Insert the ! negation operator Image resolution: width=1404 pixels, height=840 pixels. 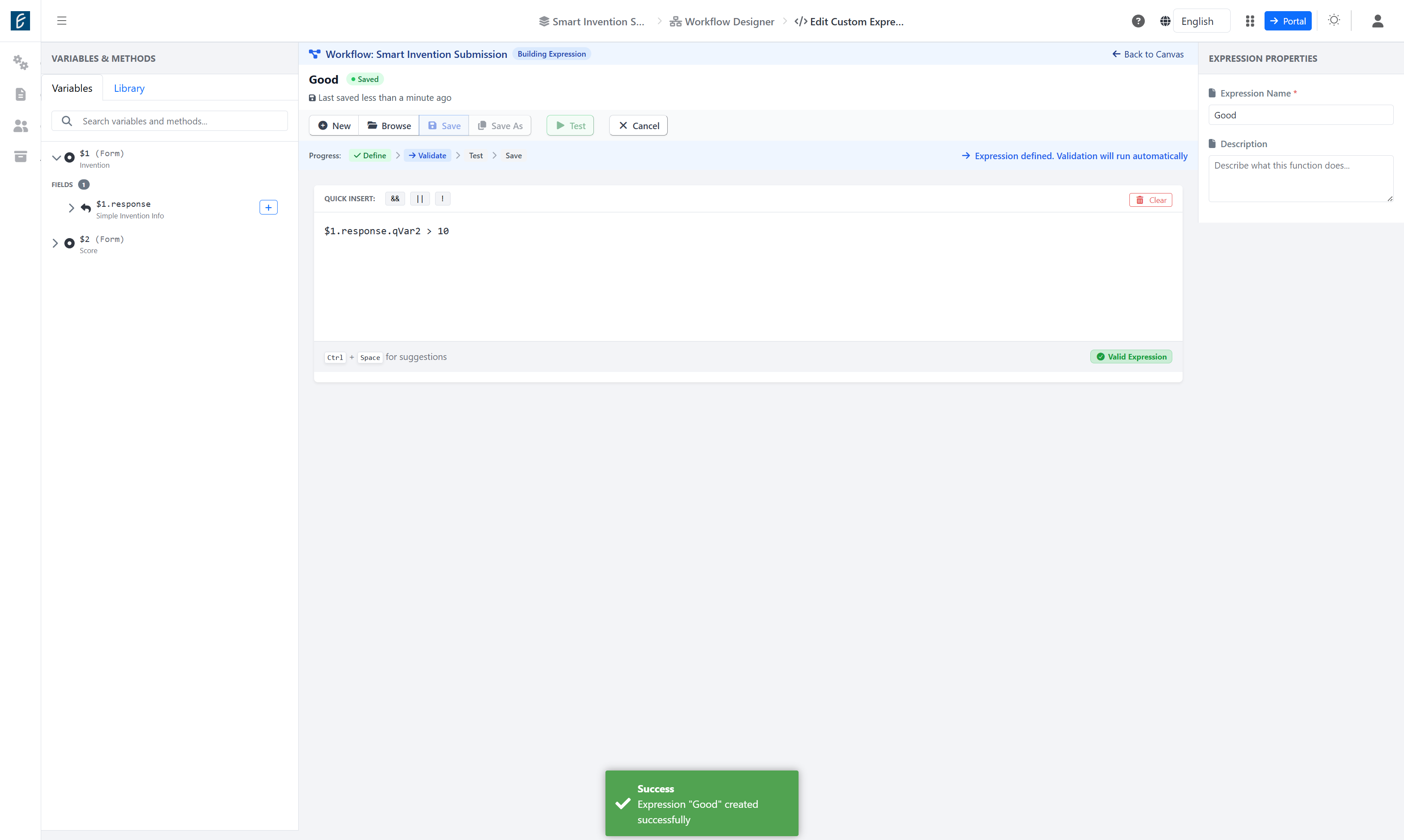[443, 199]
